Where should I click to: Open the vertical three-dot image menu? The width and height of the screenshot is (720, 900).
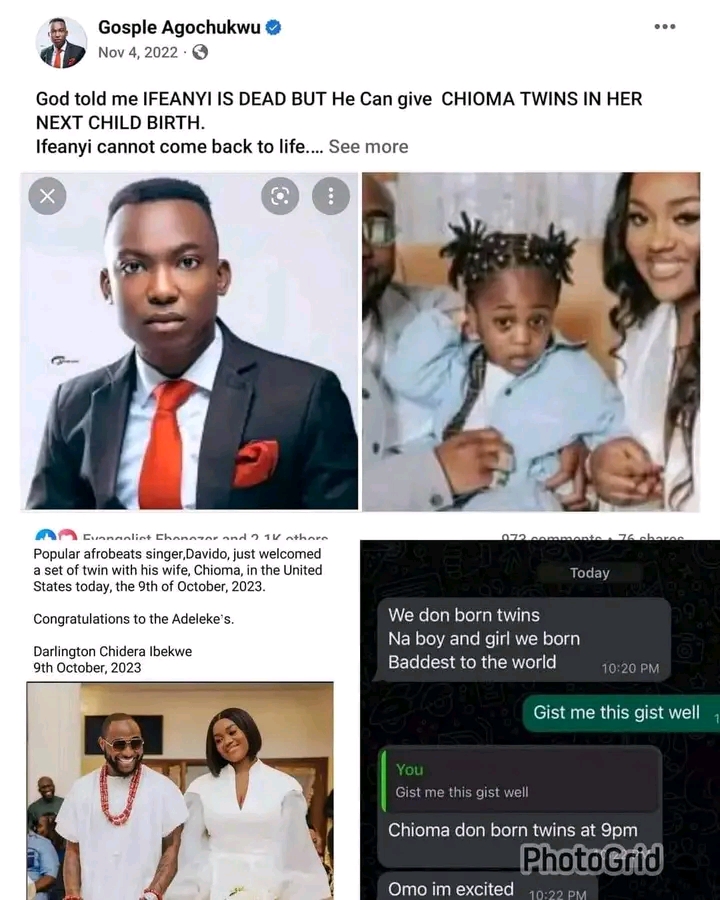tap(331, 196)
